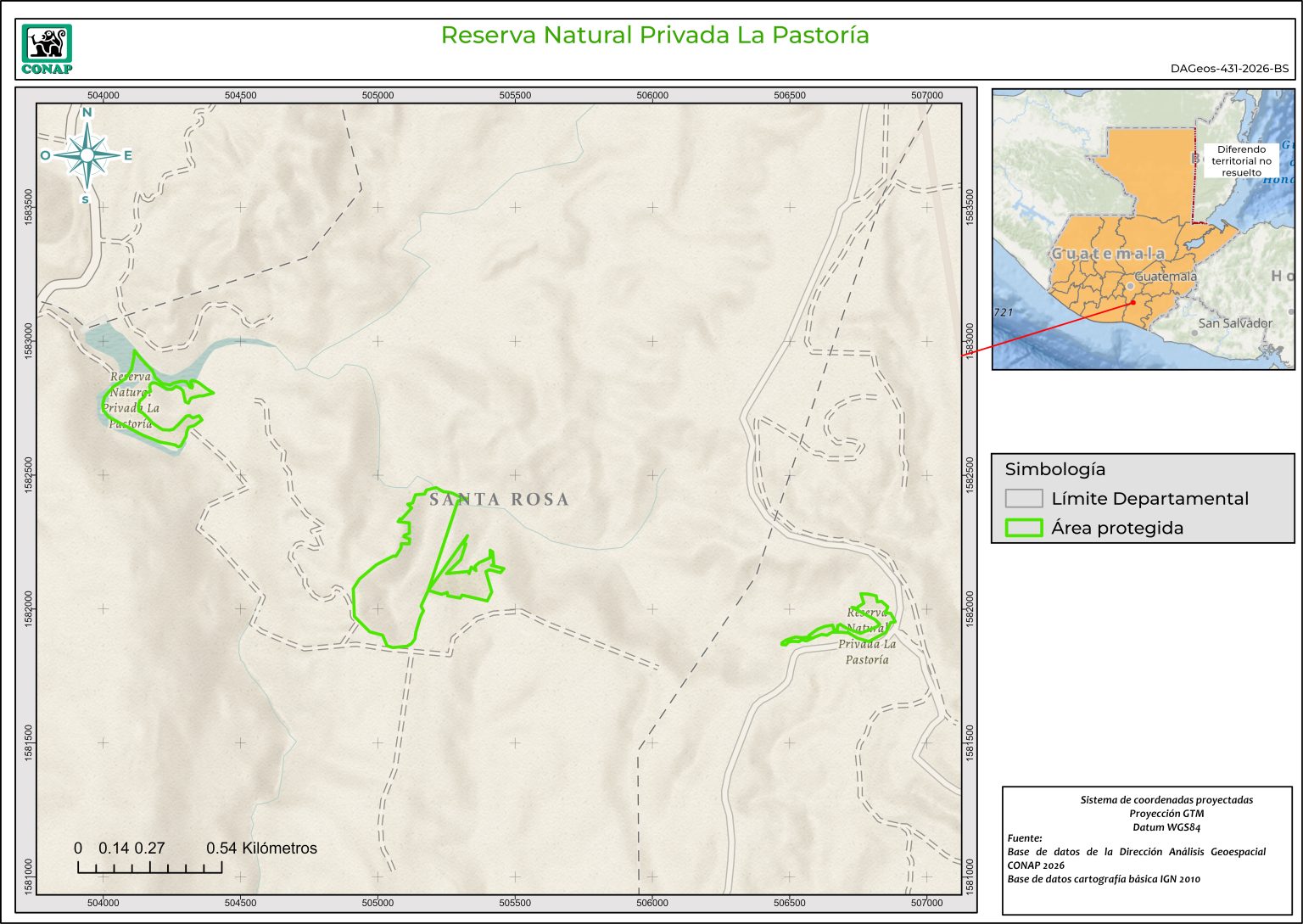Select the green Área protegida legend swatch

tap(1023, 528)
